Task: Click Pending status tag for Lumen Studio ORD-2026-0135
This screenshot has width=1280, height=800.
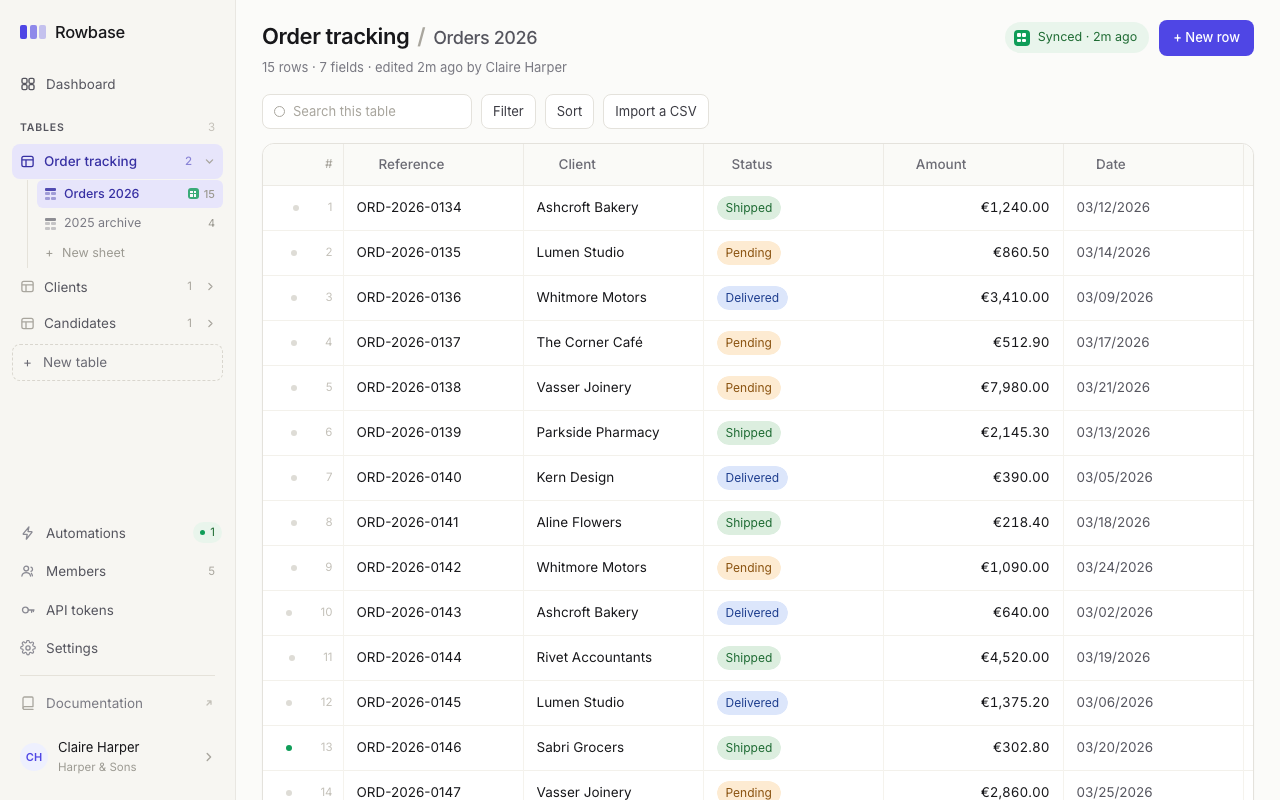Action: (749, 253)
